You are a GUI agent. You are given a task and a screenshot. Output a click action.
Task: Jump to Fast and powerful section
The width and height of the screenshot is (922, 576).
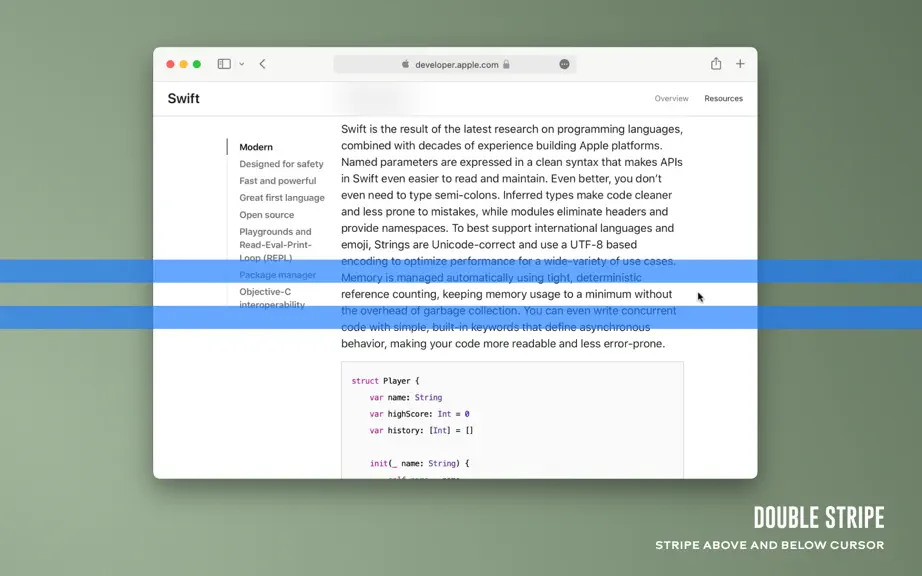pyautogui.click(x=278, y=181)
